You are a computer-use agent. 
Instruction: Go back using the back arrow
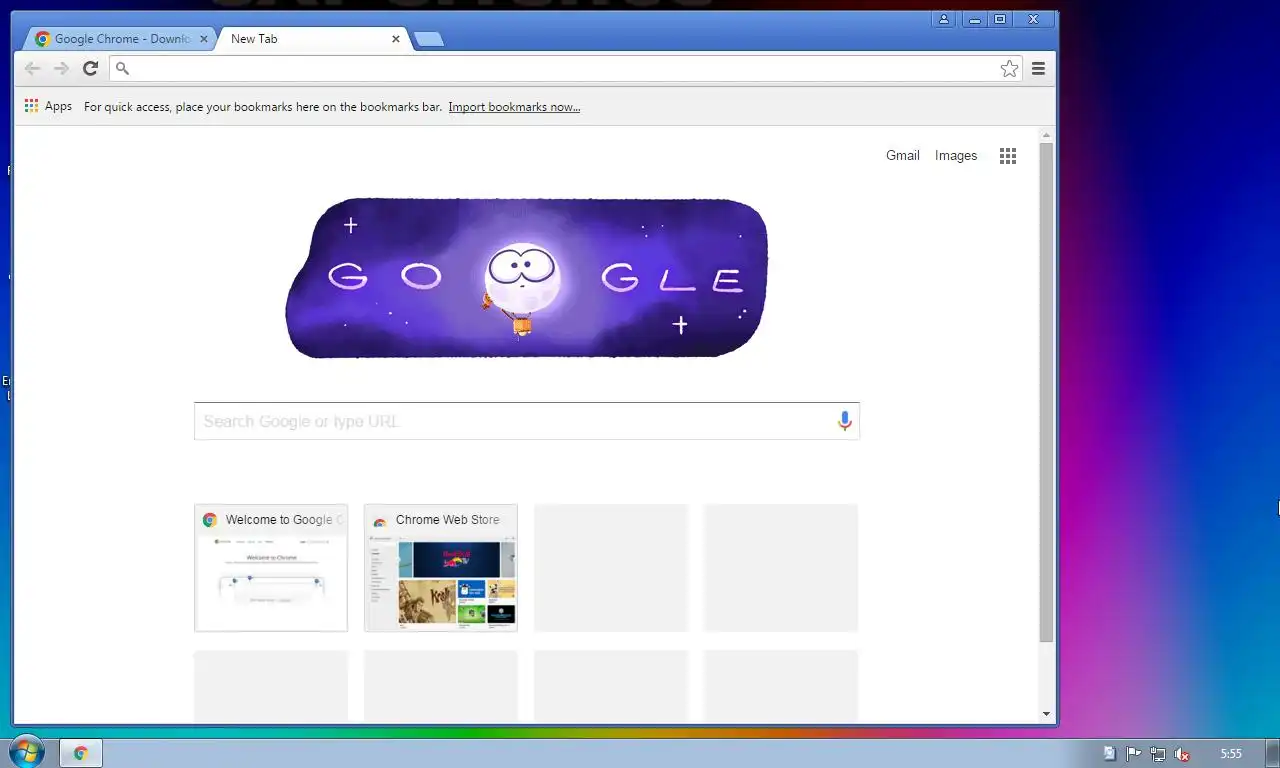coord(32,68)
